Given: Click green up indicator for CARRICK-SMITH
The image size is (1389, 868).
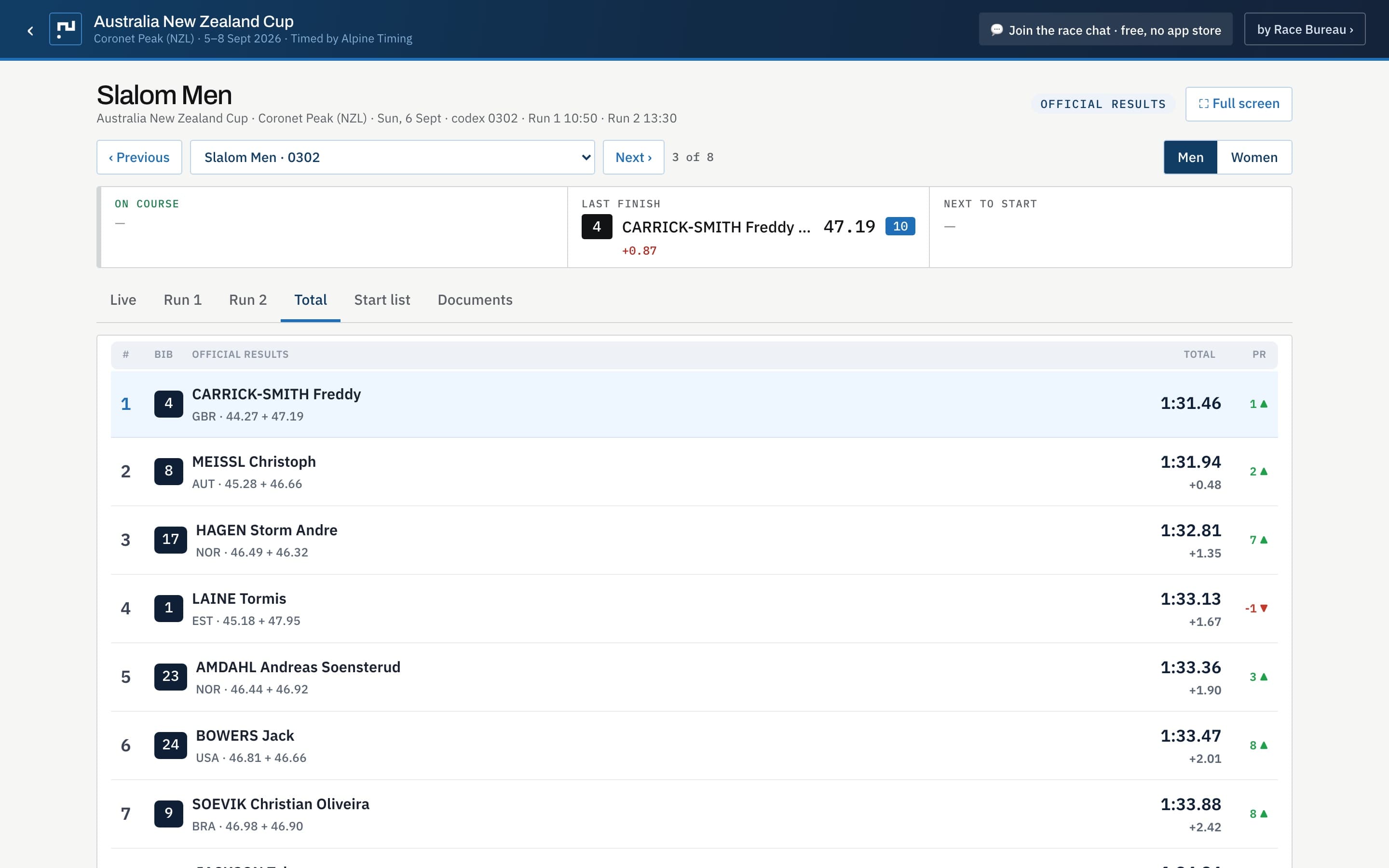Looking at the screenshot, I should point(1259,404).
